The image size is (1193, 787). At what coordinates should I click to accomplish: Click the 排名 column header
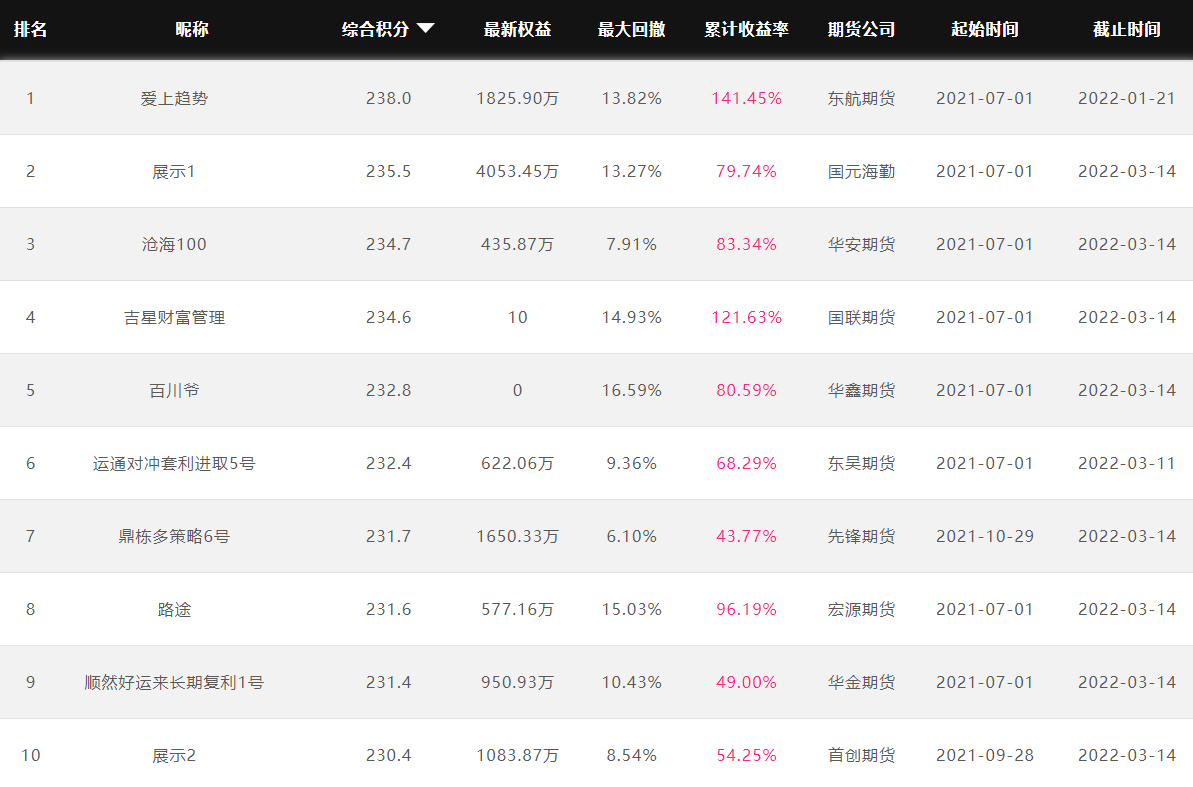click(30, 29)
